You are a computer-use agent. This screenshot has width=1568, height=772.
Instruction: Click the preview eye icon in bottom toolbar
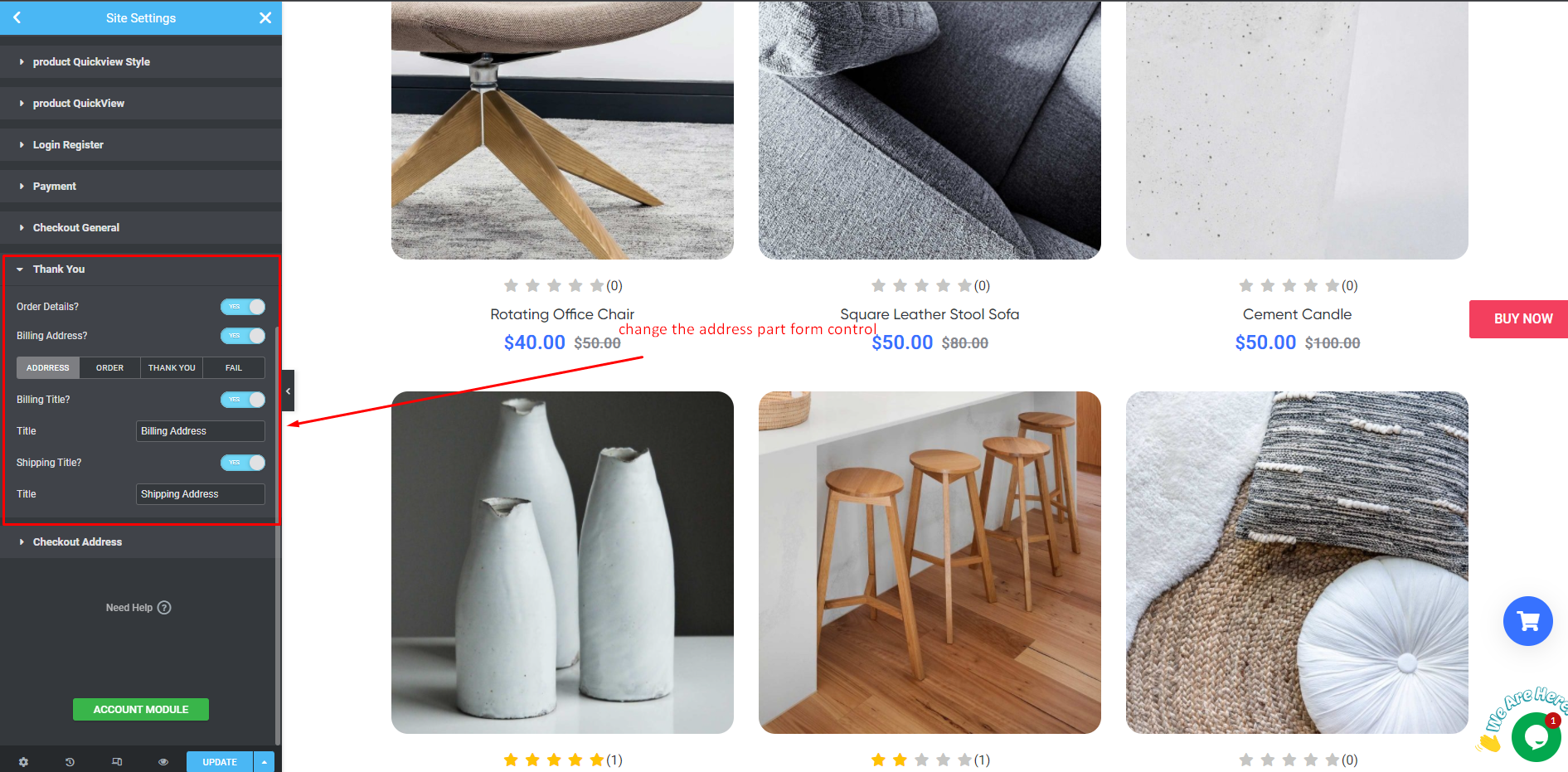[x=163, y=762]
